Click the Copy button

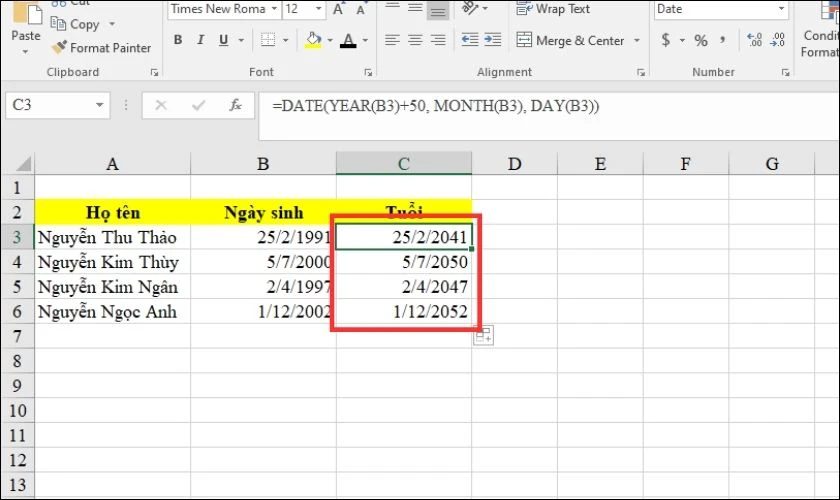(74, 24)
